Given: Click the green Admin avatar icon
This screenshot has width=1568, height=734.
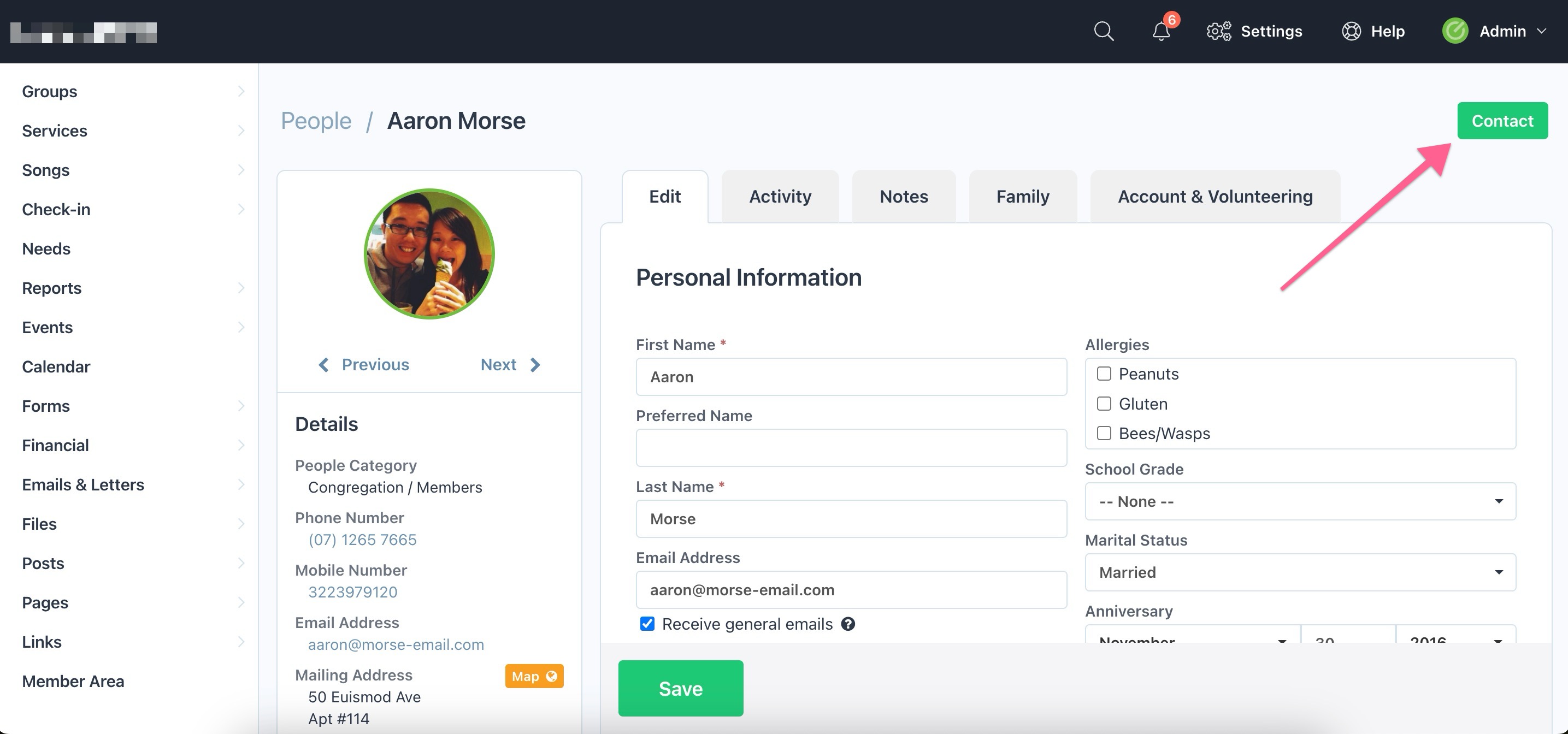Looking at the screenshot, I should [1455, 31].
